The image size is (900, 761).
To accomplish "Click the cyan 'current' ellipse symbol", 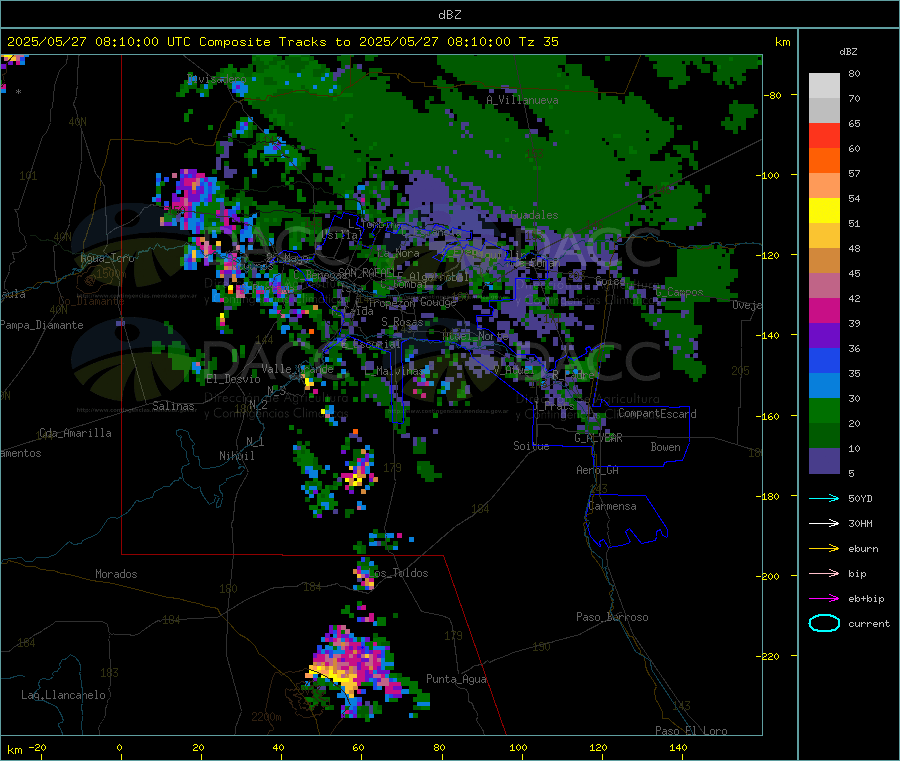I will click(x=824, y=623).
